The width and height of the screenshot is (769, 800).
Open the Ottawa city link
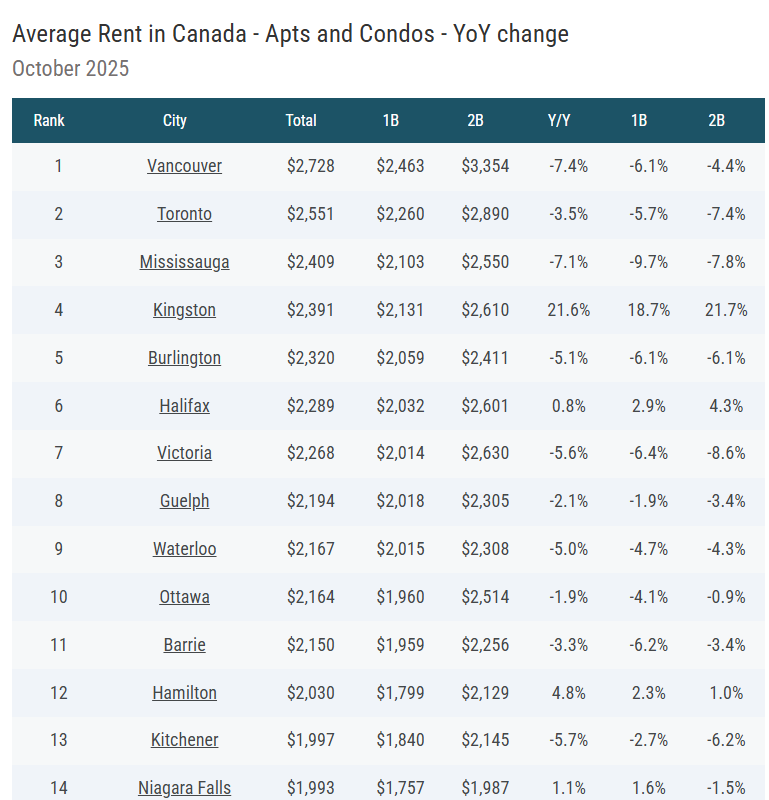(184, 597)
